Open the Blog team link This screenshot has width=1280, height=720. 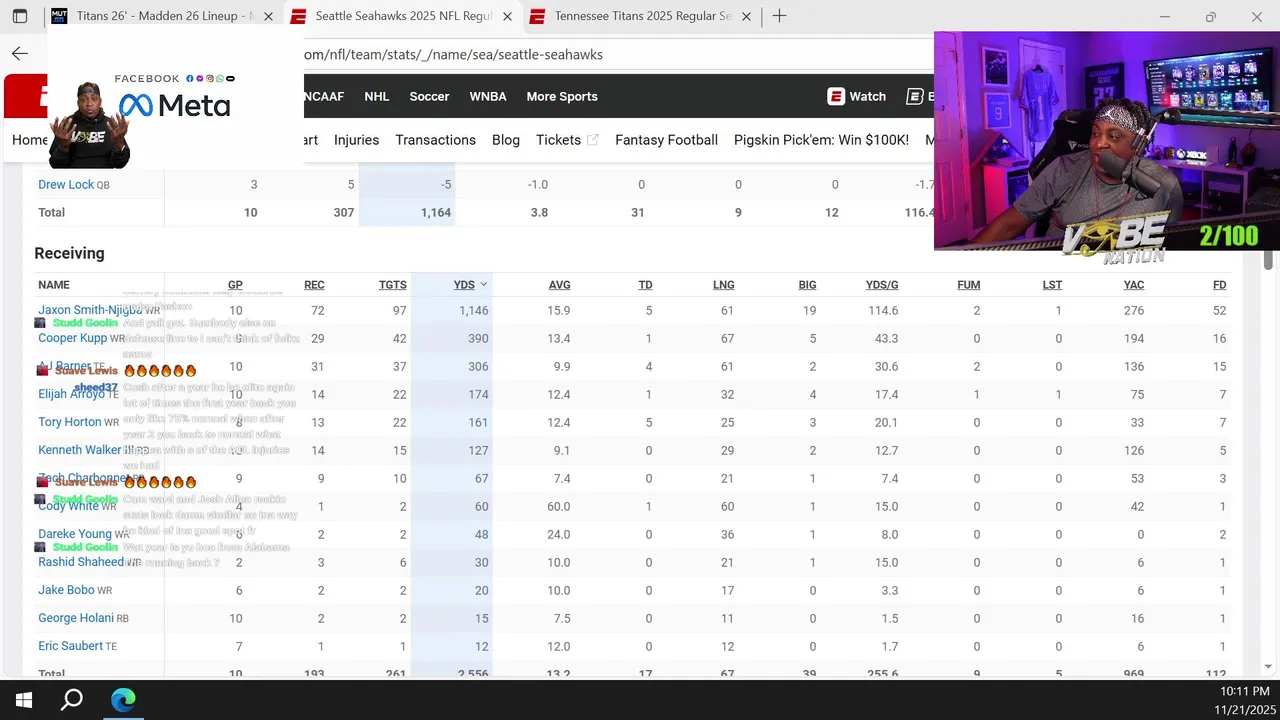(506, 140)
